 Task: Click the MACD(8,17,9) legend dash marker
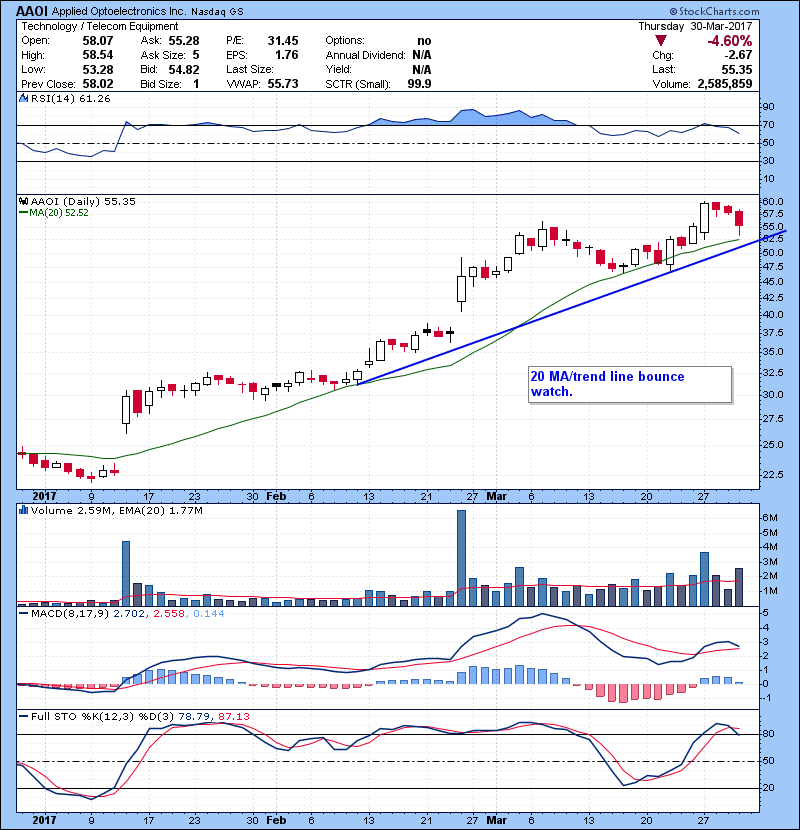click(23, 614)
